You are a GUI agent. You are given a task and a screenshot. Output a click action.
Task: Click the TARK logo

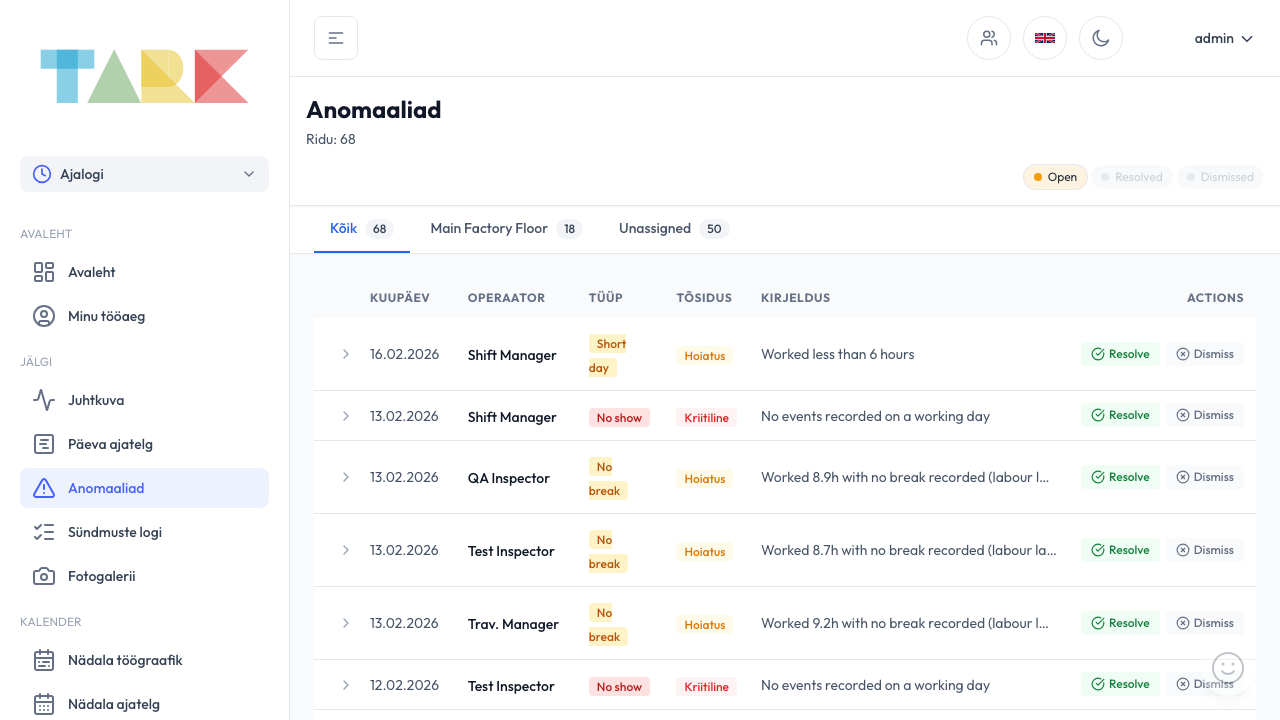(x=144, y=76)
